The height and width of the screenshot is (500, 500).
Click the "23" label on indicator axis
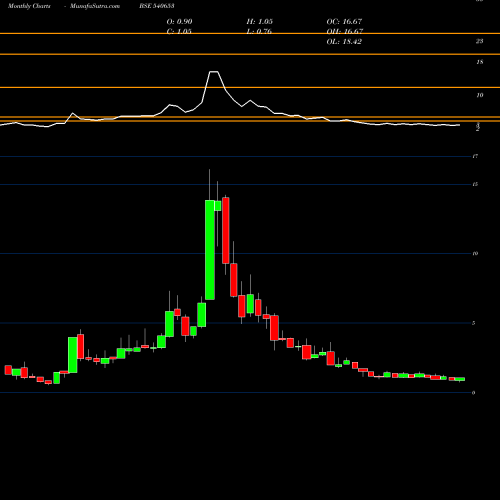tap(479, 41)
